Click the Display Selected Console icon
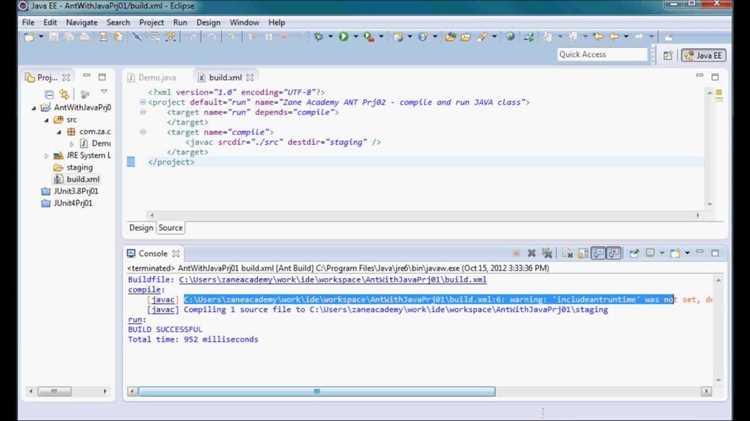This screenshot has width=750, height=421. (651, 253)
